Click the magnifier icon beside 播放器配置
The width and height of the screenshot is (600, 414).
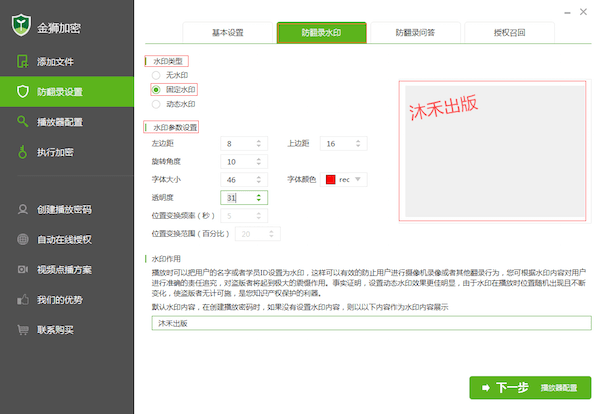(23, 121)
